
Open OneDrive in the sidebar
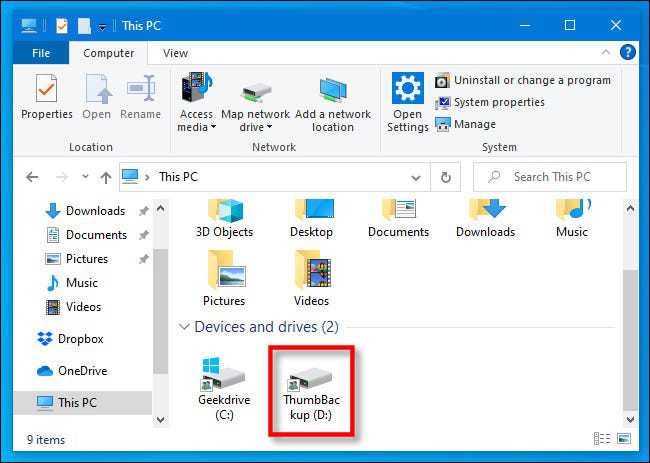[x=72, y=371]
